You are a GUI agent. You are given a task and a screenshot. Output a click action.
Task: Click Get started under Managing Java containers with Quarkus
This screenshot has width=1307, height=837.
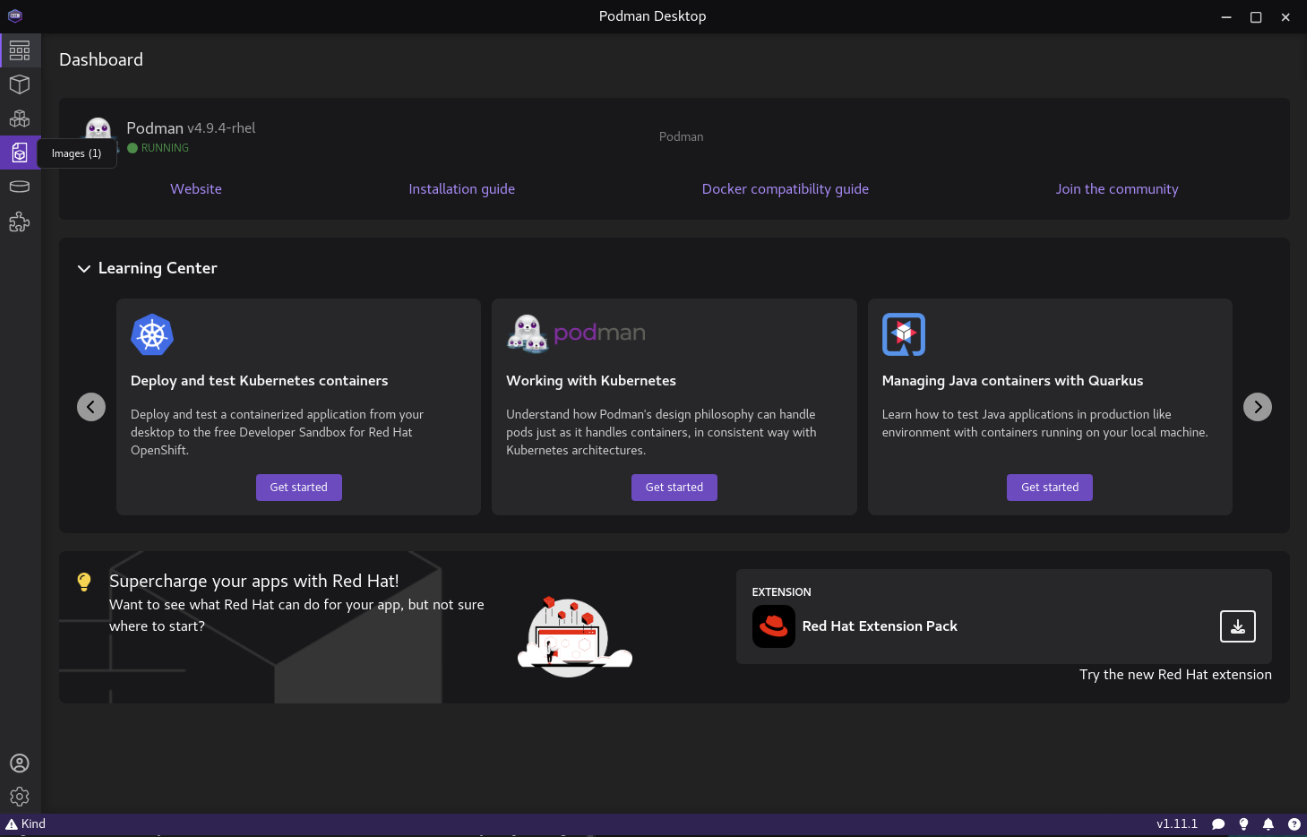click(x=1050, y=487)
